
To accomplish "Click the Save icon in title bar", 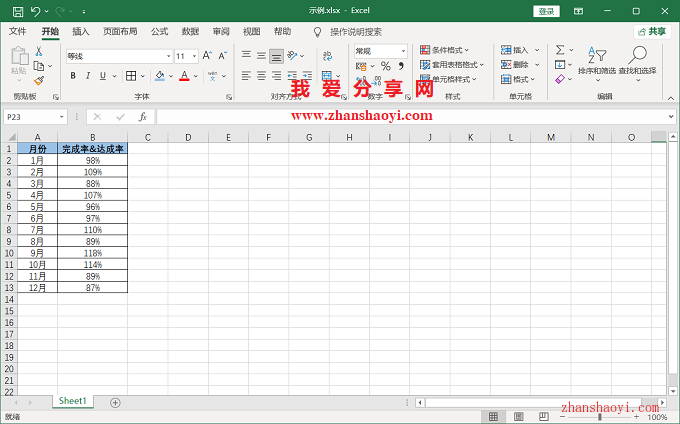I will click(x=18, y=11).
